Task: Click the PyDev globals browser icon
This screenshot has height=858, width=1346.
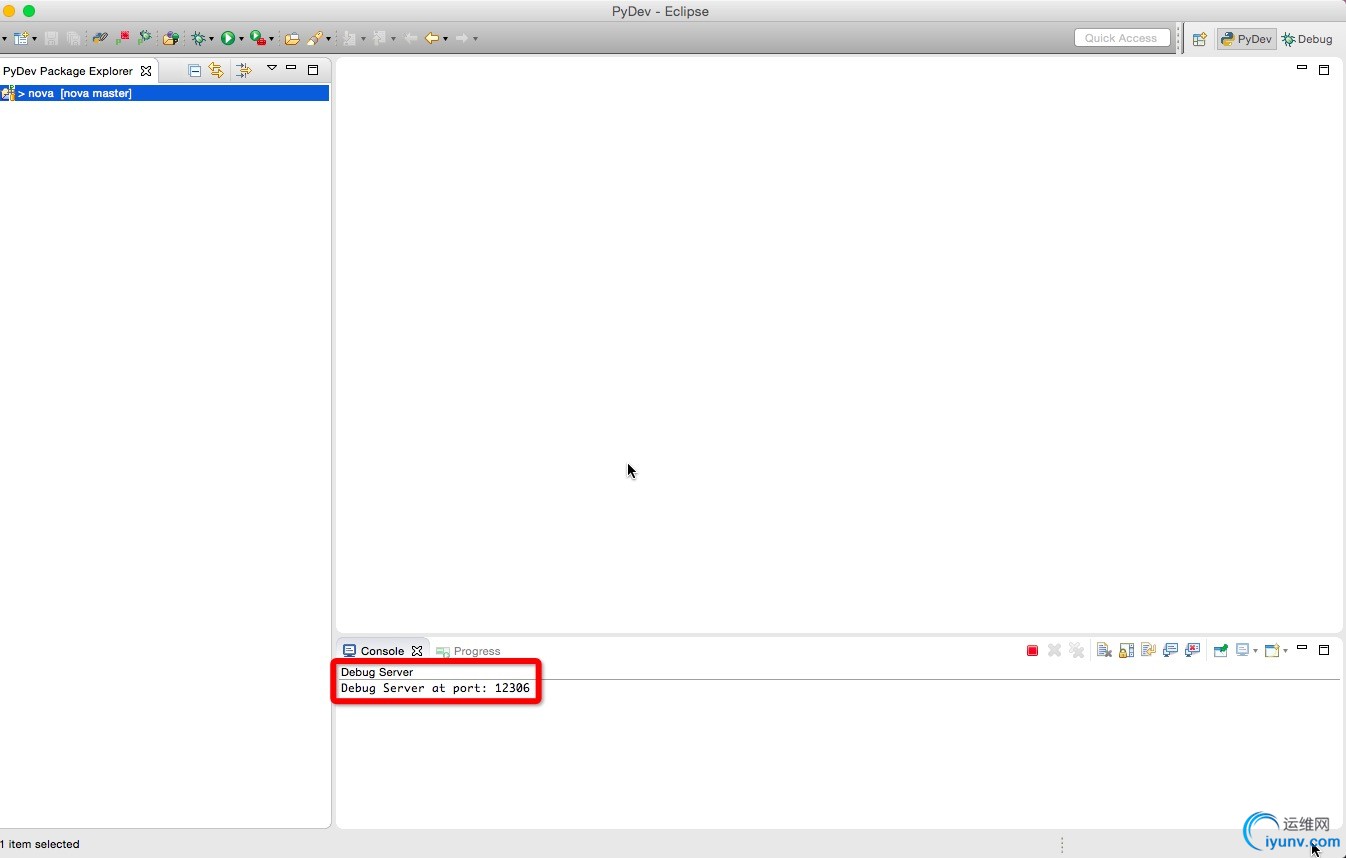Action: 171,38
